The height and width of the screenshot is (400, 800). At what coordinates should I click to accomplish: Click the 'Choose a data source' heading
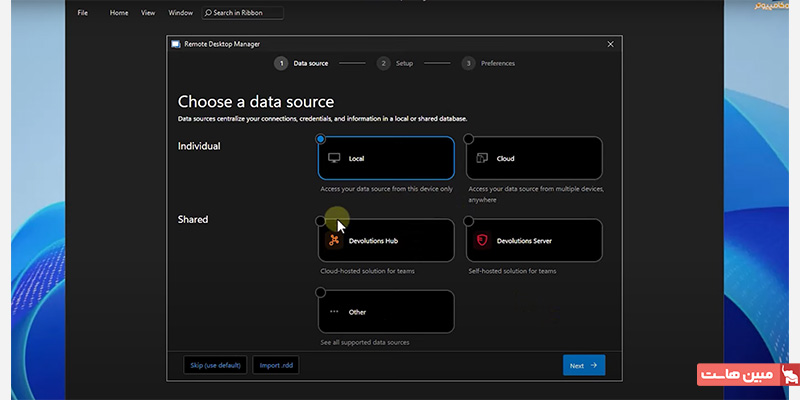(x=256, y=102)
